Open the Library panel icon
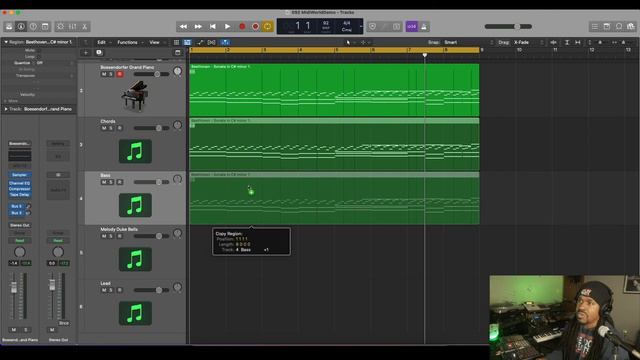640x360 pixels. tap(9, 27)
